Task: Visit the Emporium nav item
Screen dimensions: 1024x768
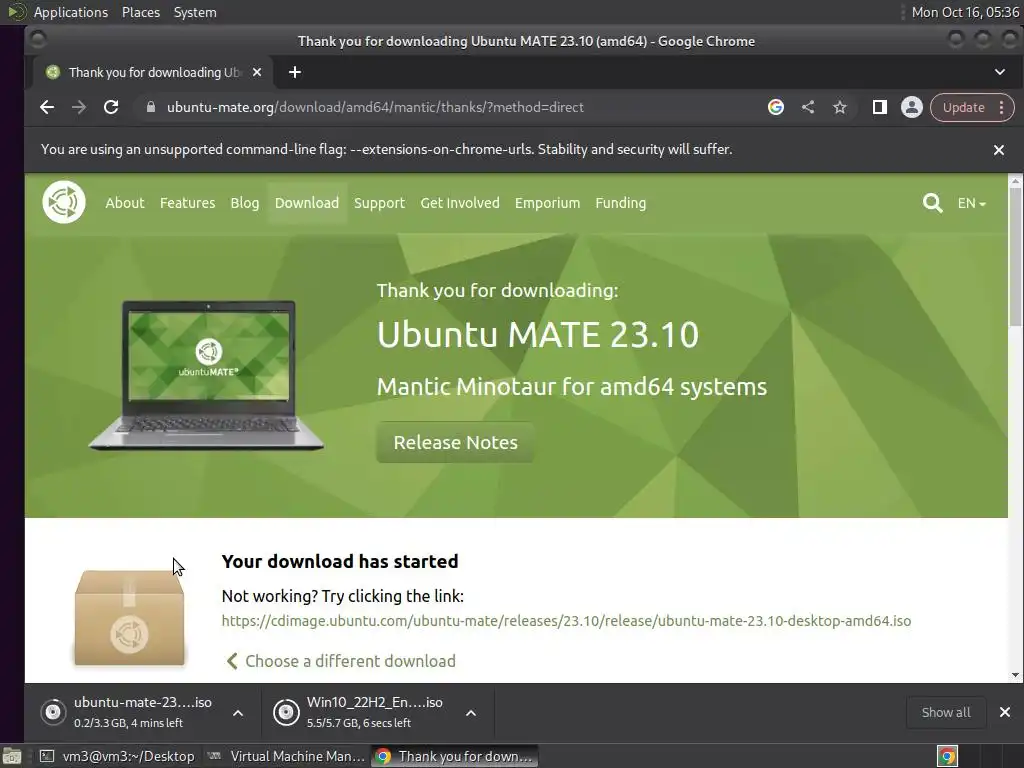Action: [x=547, y=203]
